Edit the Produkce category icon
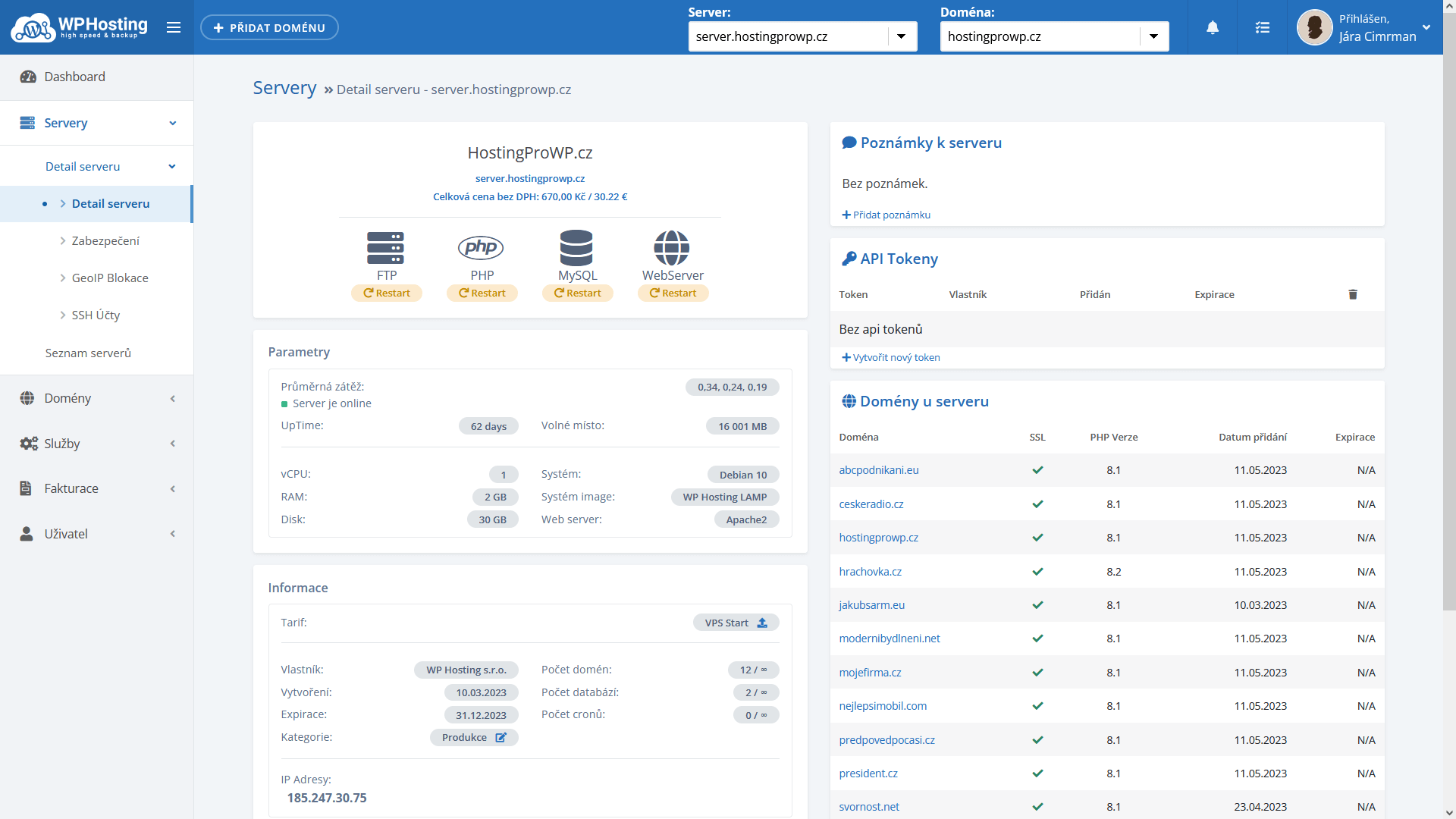The height and width of the screenshot is (819, 1456). (500, 737)
